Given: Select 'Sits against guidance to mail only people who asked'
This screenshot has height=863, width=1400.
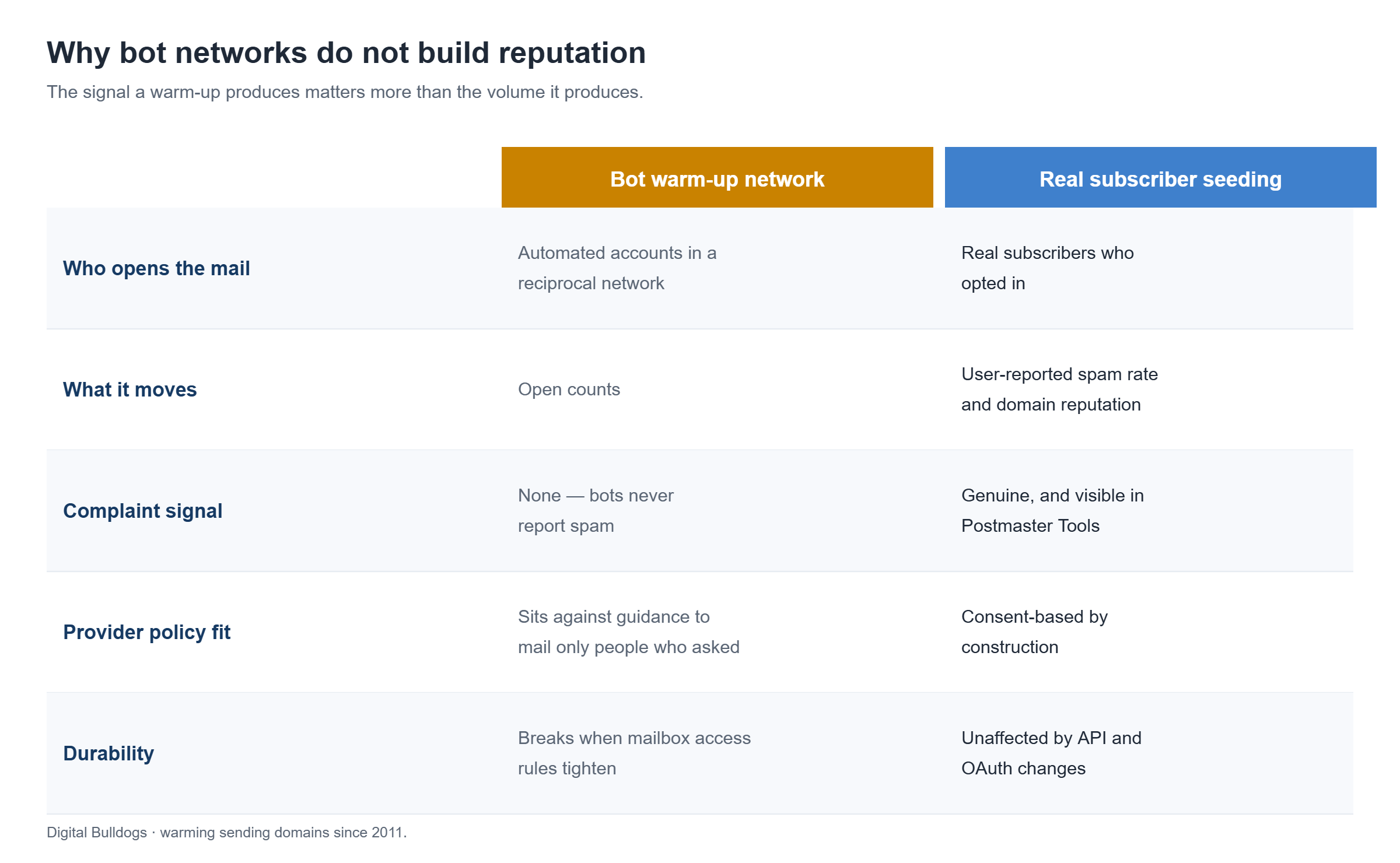Looking at the screenshot, I should 628,632.
